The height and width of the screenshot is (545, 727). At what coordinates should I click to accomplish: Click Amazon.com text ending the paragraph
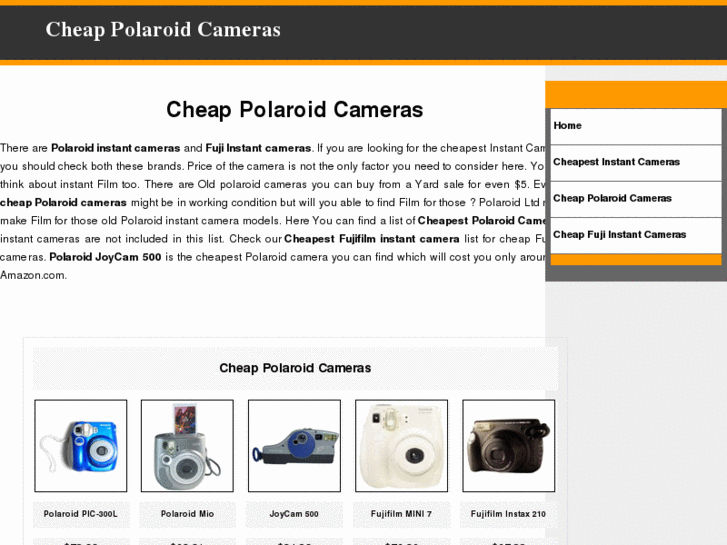tap(33, 275)
